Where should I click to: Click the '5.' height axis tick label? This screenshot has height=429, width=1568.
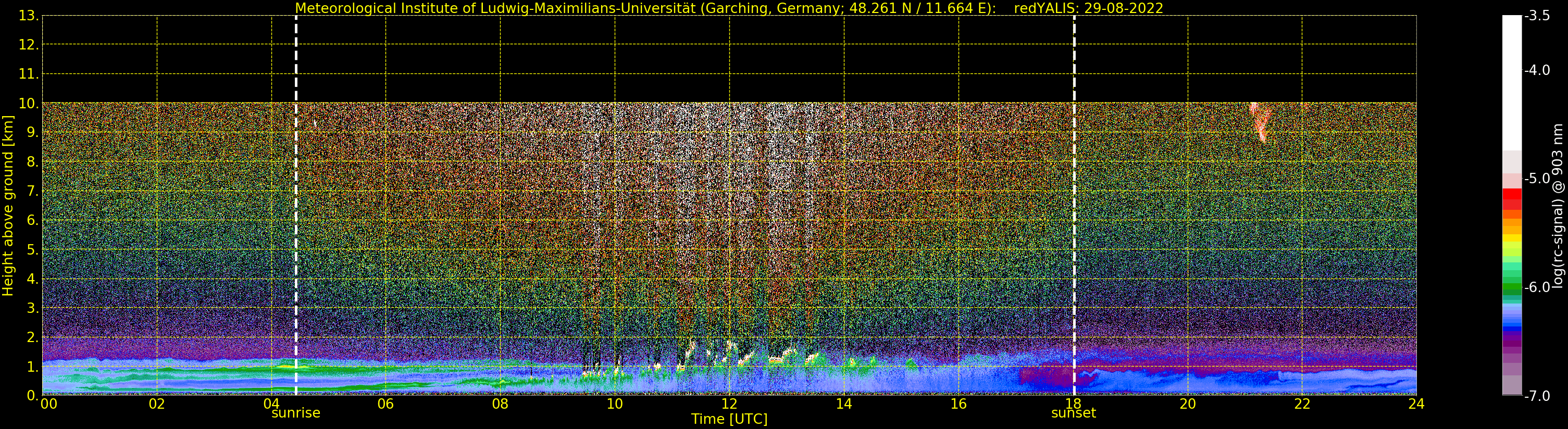(x=32, y=249)
